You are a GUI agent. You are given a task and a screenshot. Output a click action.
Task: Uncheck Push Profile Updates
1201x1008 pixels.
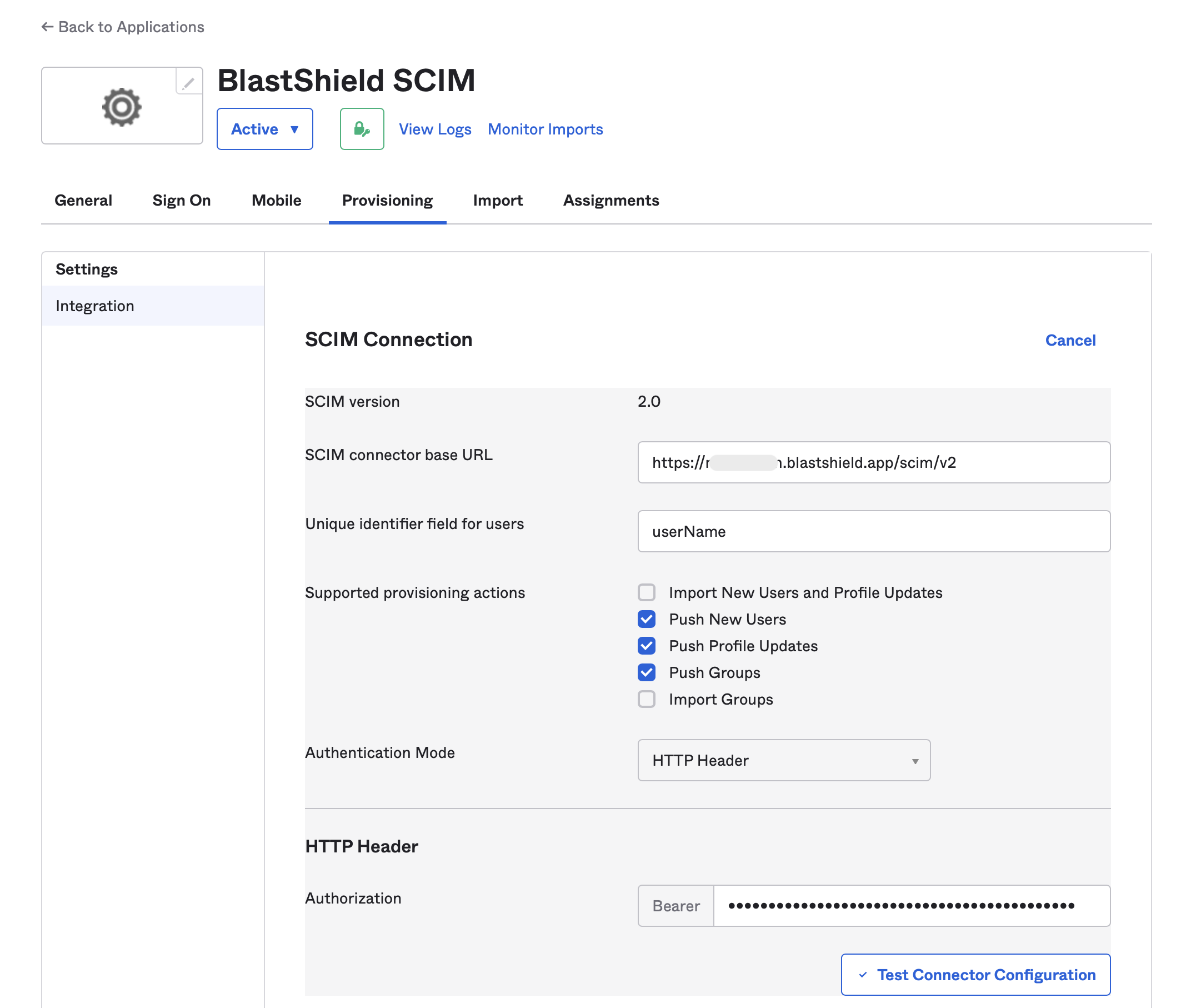[x=646, y=646]
